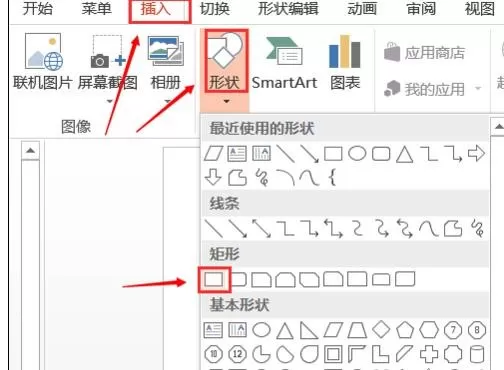The width and height of the screenshot is (504, 370).
Task: Select round diagonal corner rectangle in 矩形
Action: [405, 279]
